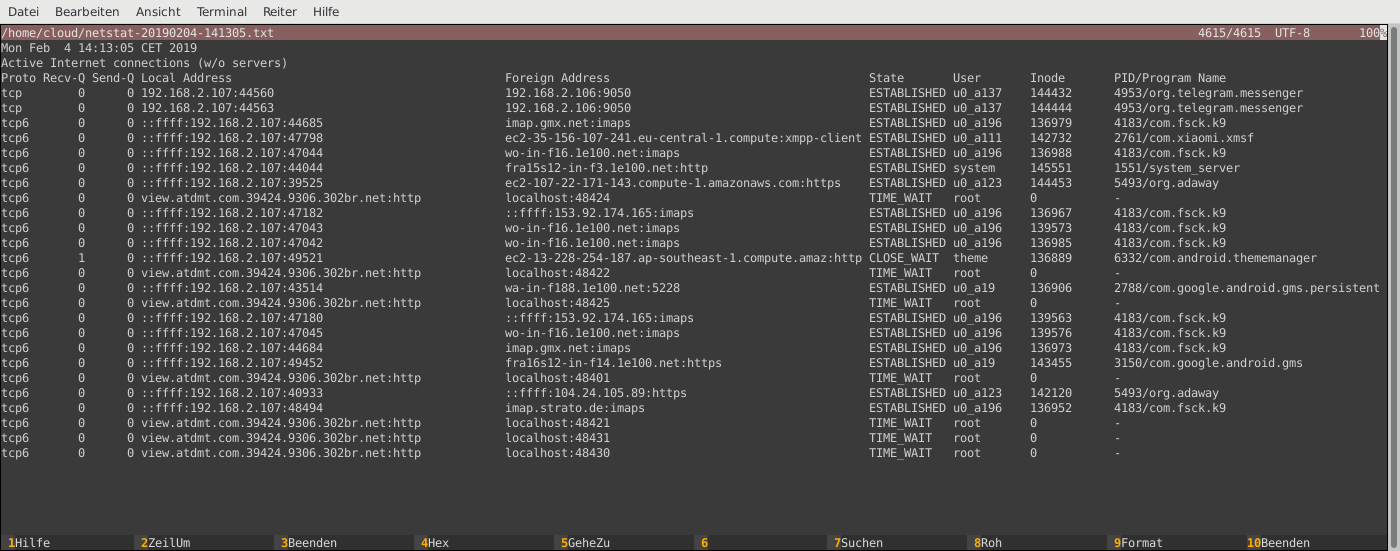Click the date line Mon Feb 4 14:13:05
Screen dimensions: 1400x551
[x=99, y=48]
